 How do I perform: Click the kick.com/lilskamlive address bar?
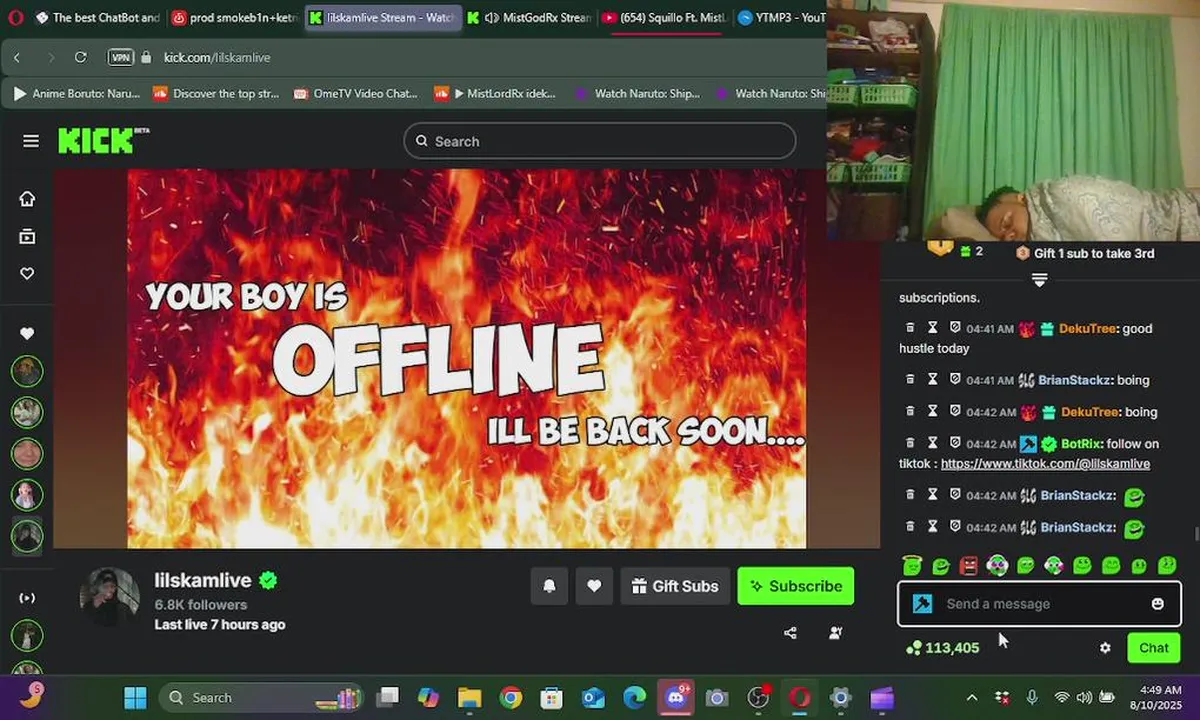(x=217, y=57)
